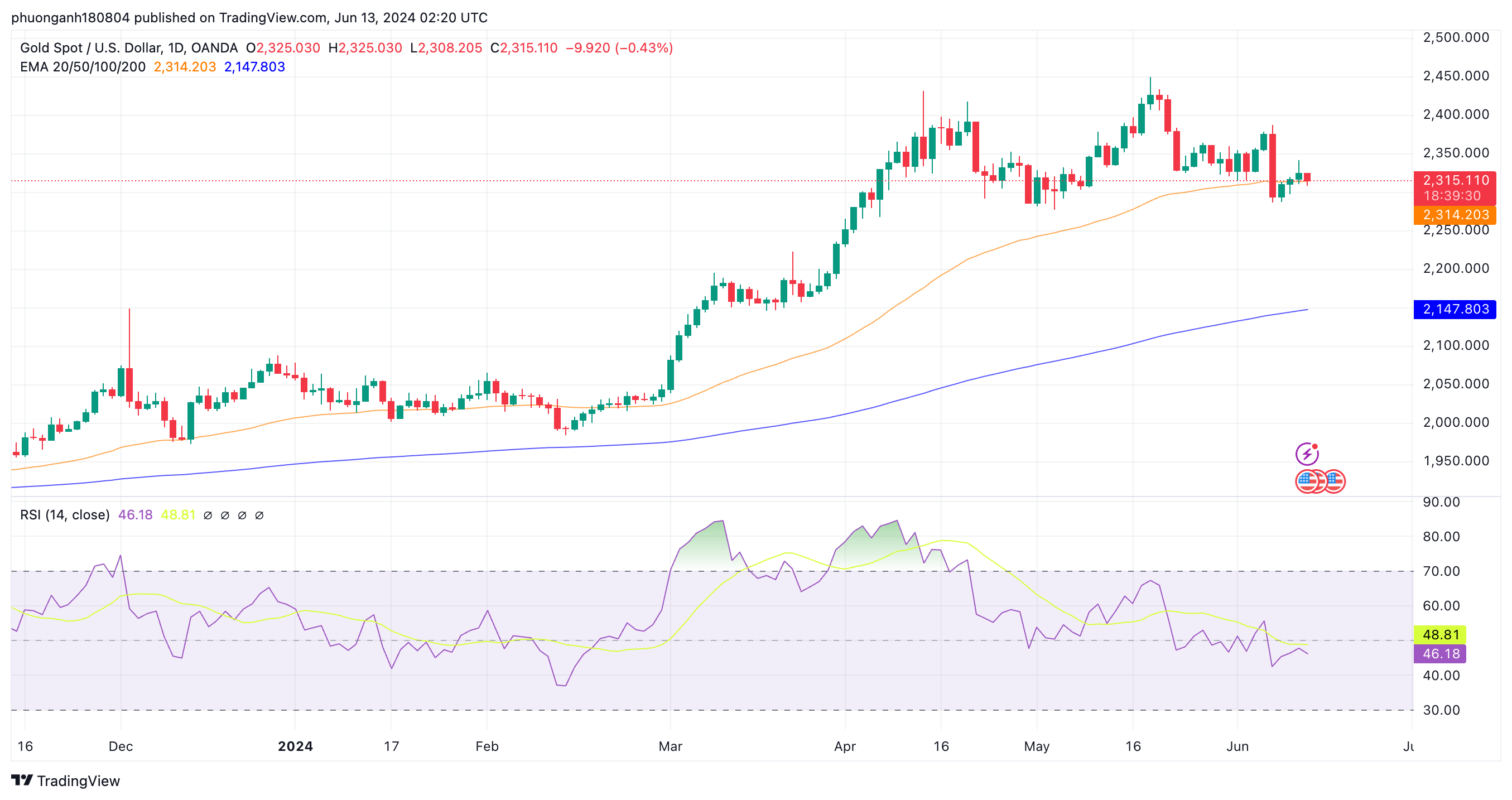The width and height of the screenshot is (1512, 800).
Task: Select the Gold Spot / U.S. Dollar symbol title
Action: tap(128, 47)
